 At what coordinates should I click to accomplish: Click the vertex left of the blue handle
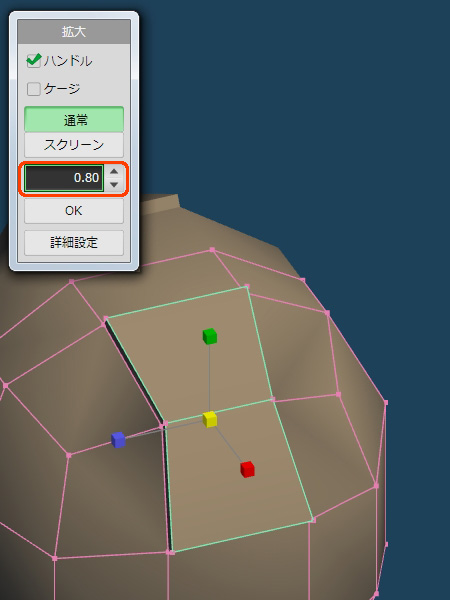coord(69,455)
